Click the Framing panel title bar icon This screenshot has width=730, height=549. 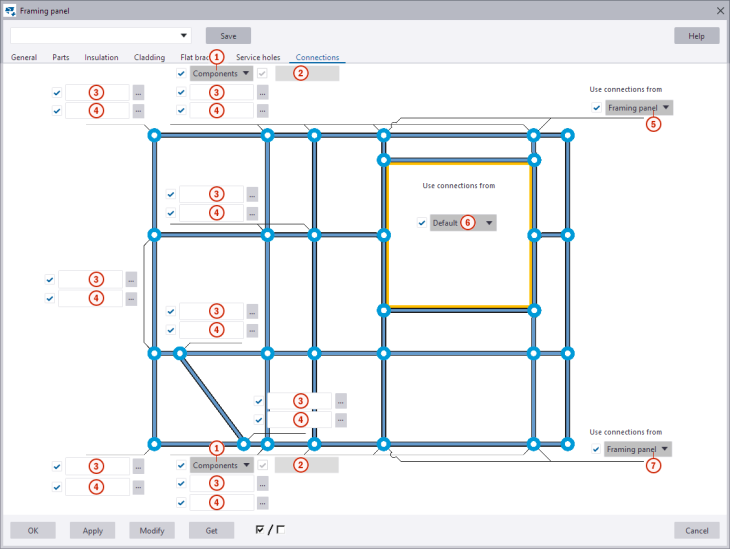click(x=10, y=10)
